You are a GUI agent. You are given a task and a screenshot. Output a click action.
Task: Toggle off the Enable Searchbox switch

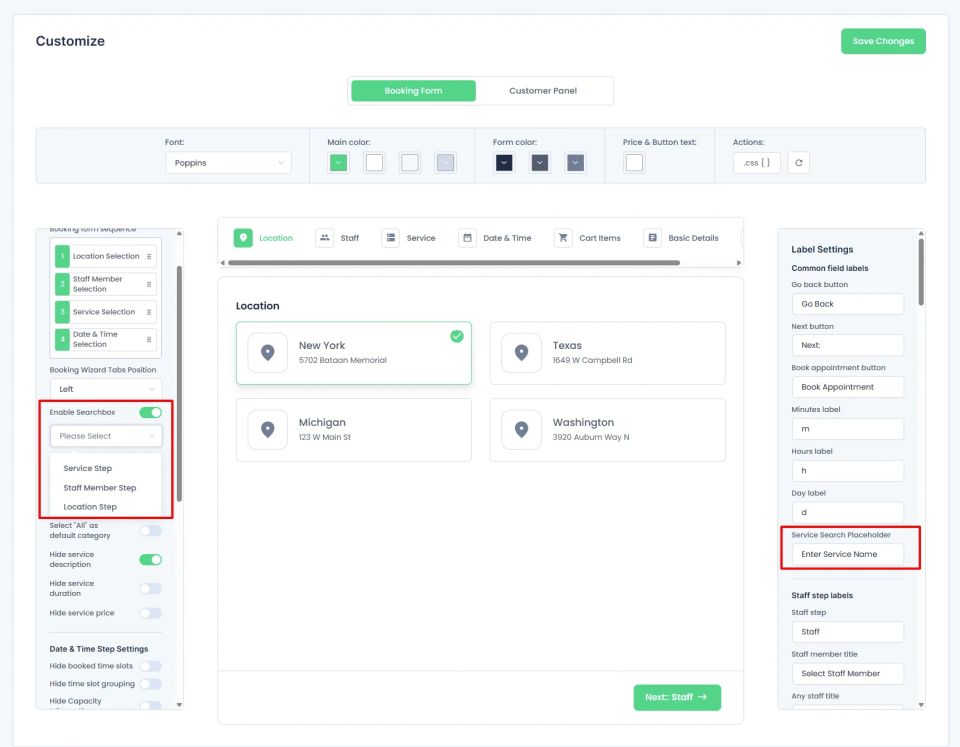pyautogui.click(x=150, y=412)
